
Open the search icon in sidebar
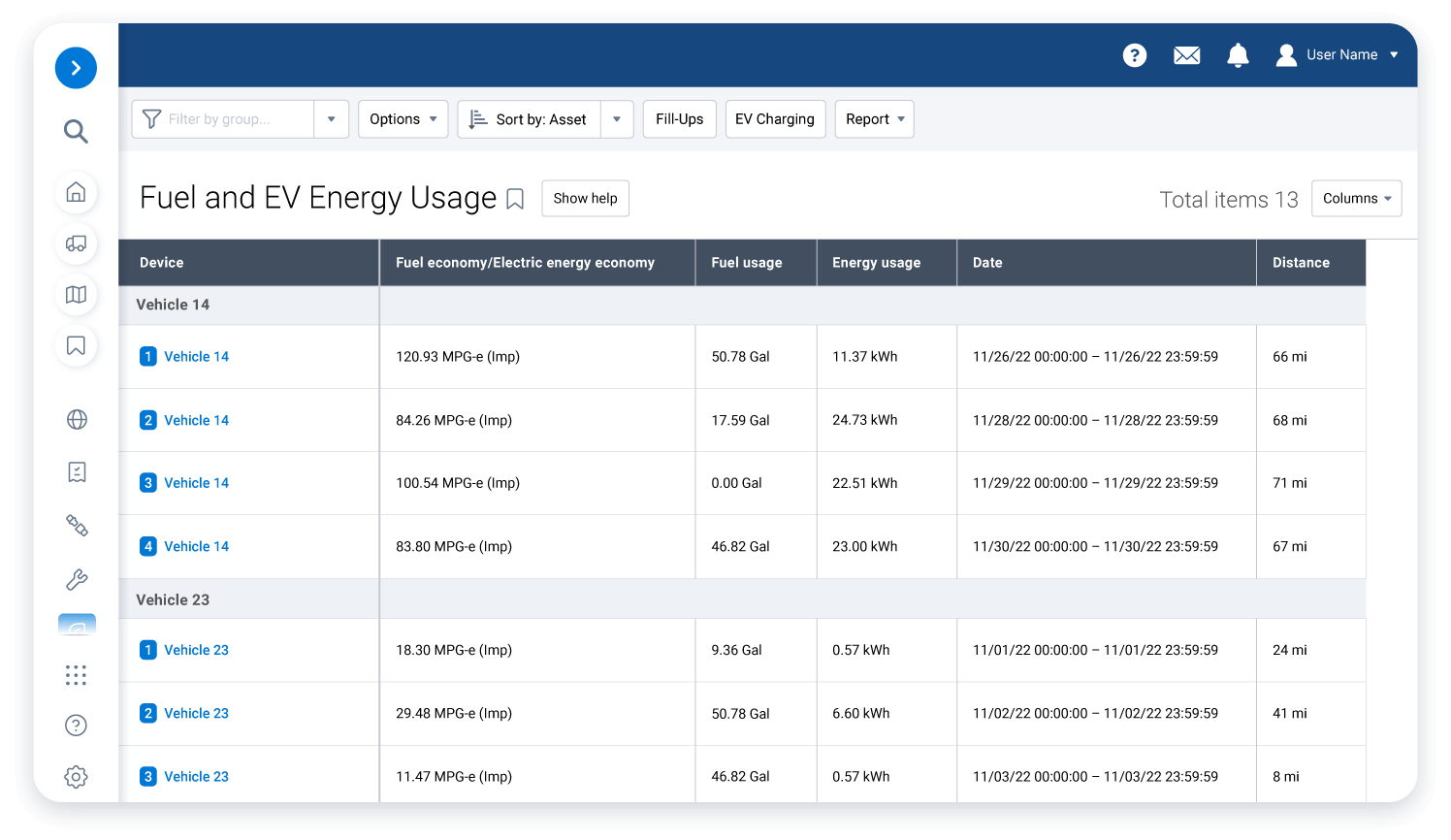[76, 131]
